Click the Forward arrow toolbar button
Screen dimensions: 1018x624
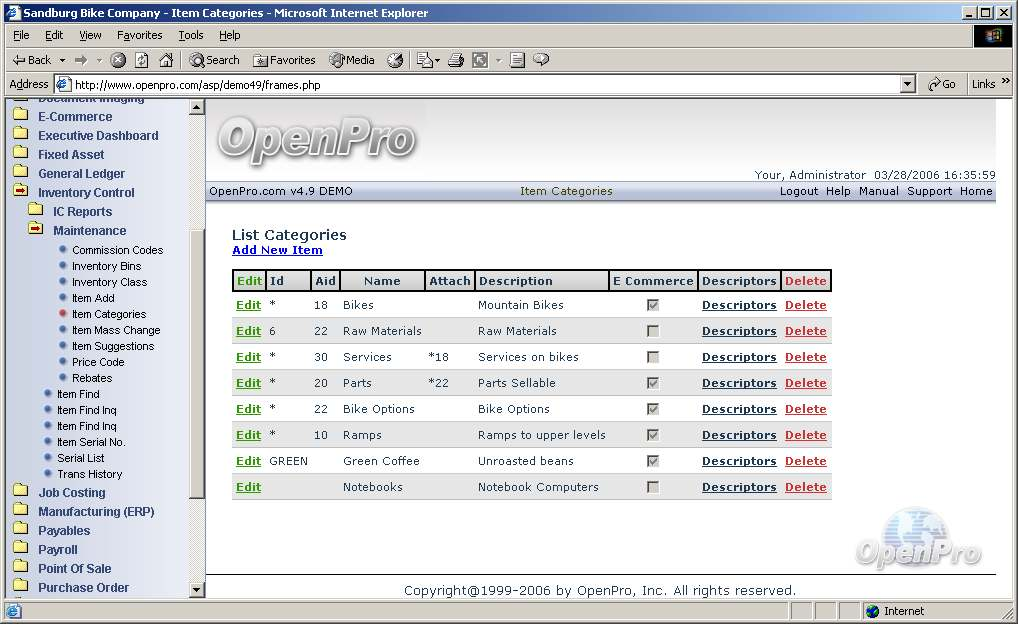(x=81, y=60)
